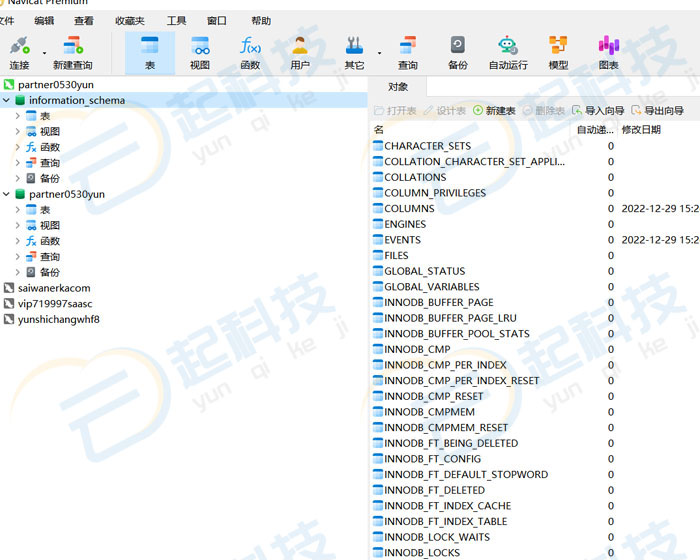Image resolution: width=700 pixels, height=560 pixels.
Task: Click the 导入向导 (Import Wizard) button
Action: pos(598,110)
